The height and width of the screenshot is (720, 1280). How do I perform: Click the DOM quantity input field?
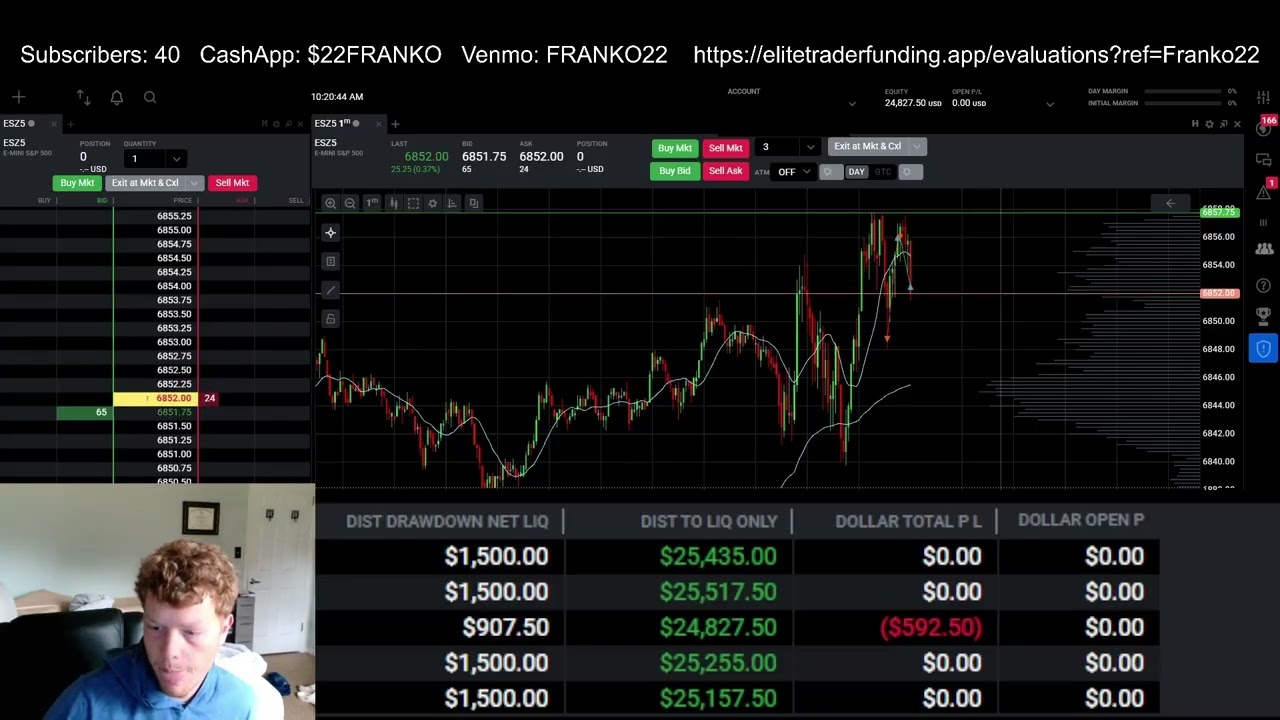pos(145,159)
